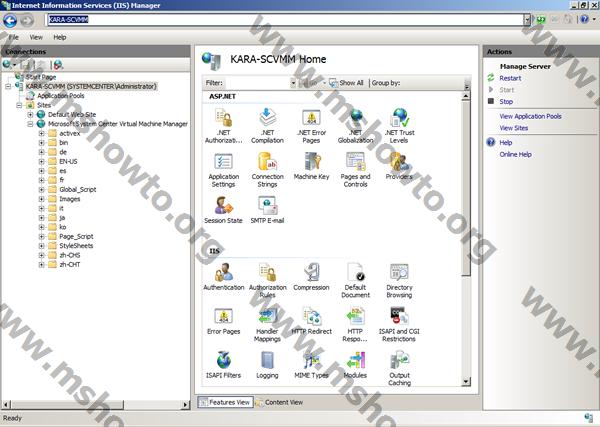This screenshot has height=427, width=600.
Task: Open .NET Error Pages feature
Action: pos(311,125)
